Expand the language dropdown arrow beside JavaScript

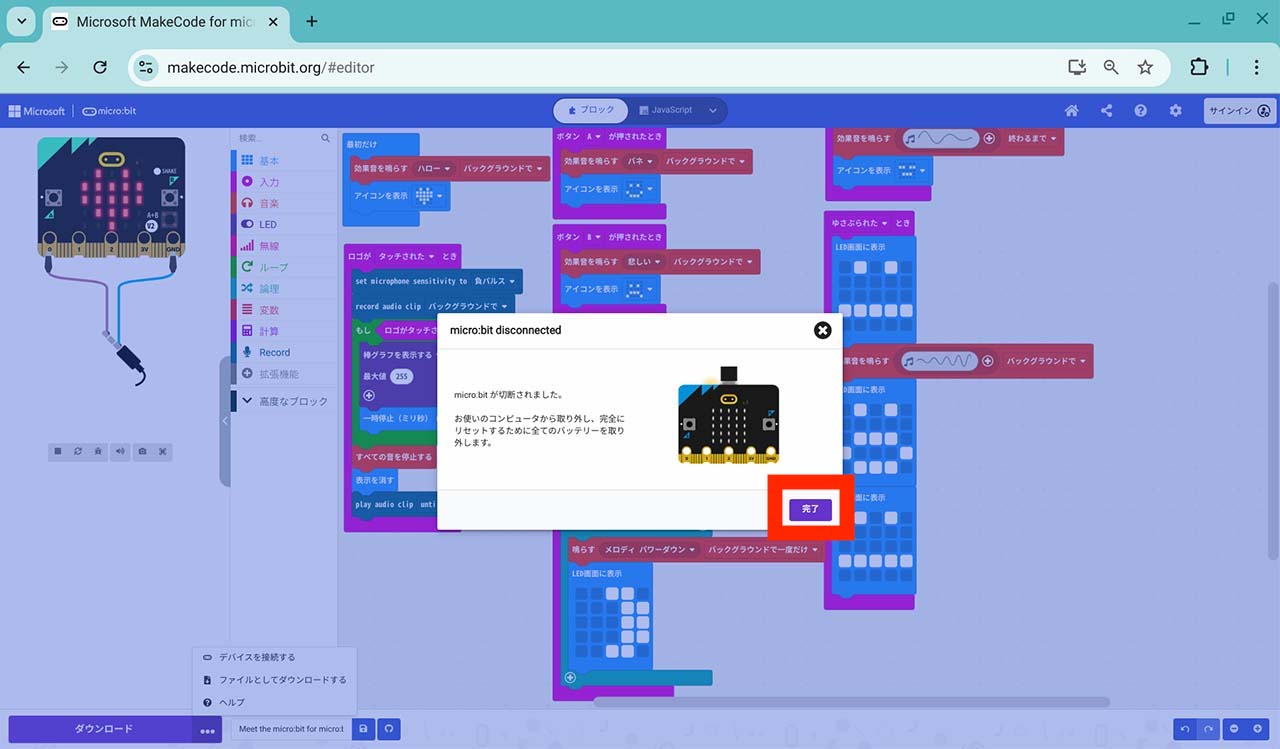(713, 110)
